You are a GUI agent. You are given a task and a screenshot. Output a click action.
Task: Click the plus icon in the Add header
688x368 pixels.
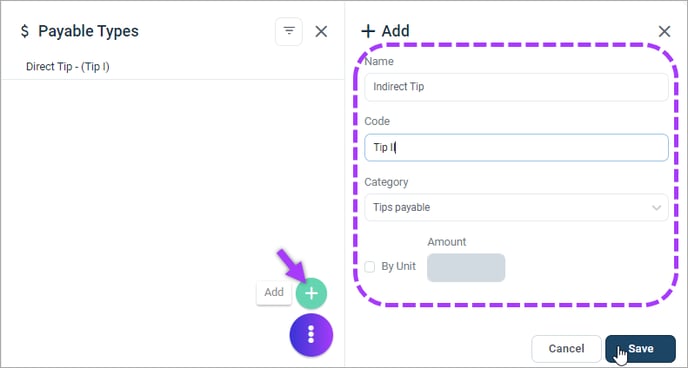[368, 31]
